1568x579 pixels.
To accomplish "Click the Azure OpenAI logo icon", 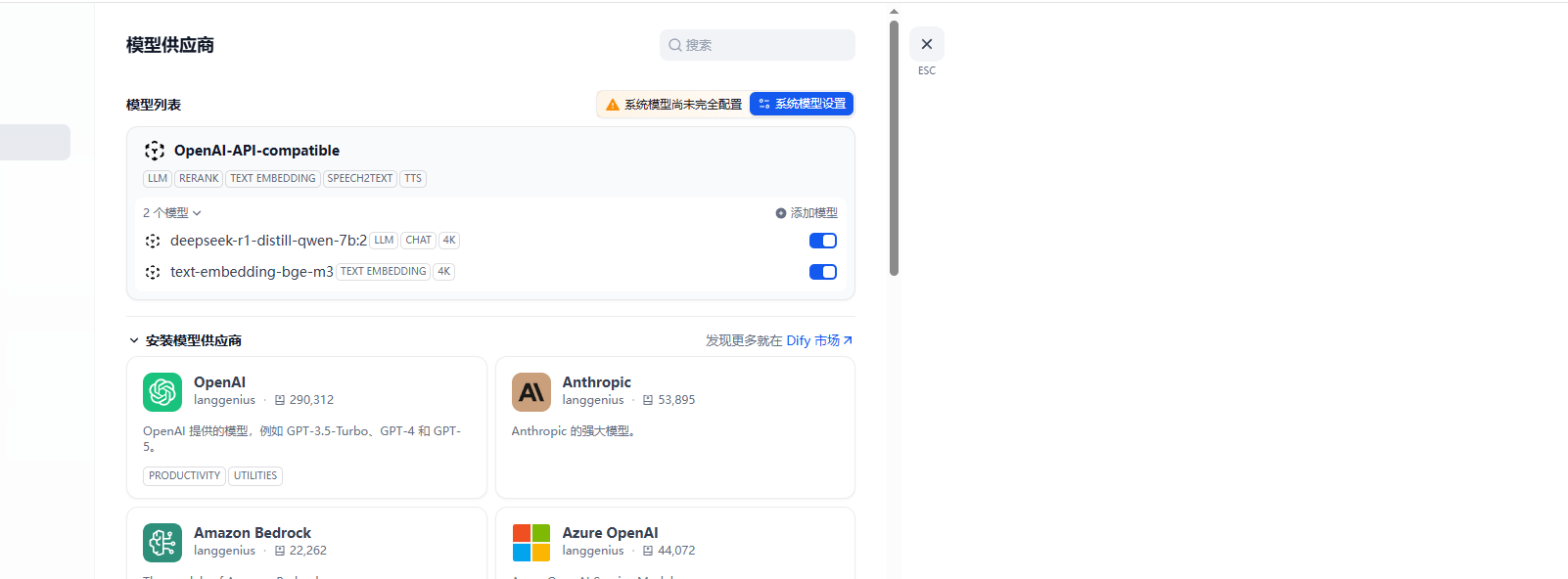I will 531,543.
